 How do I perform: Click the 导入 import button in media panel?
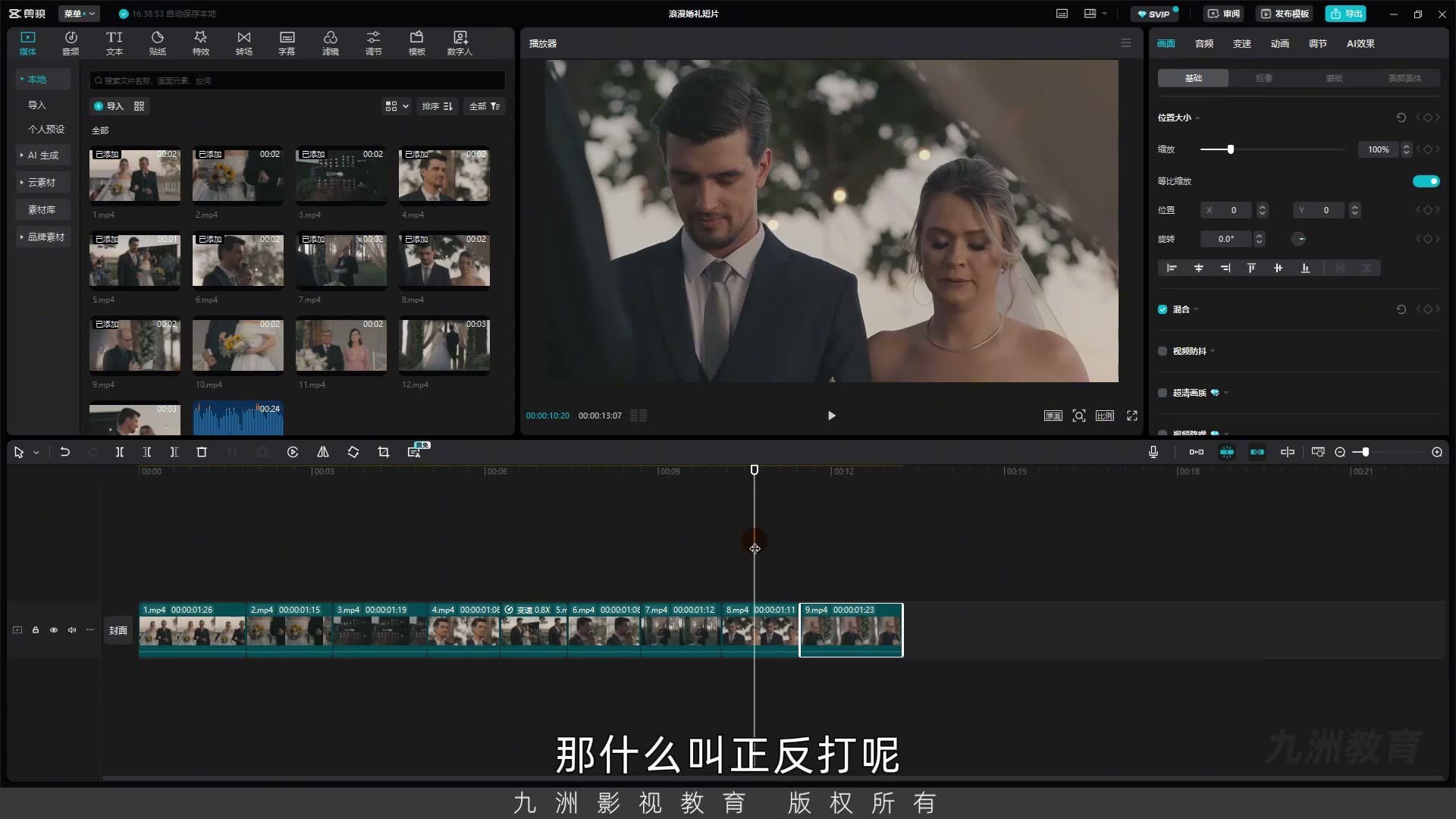pos(108,106)
